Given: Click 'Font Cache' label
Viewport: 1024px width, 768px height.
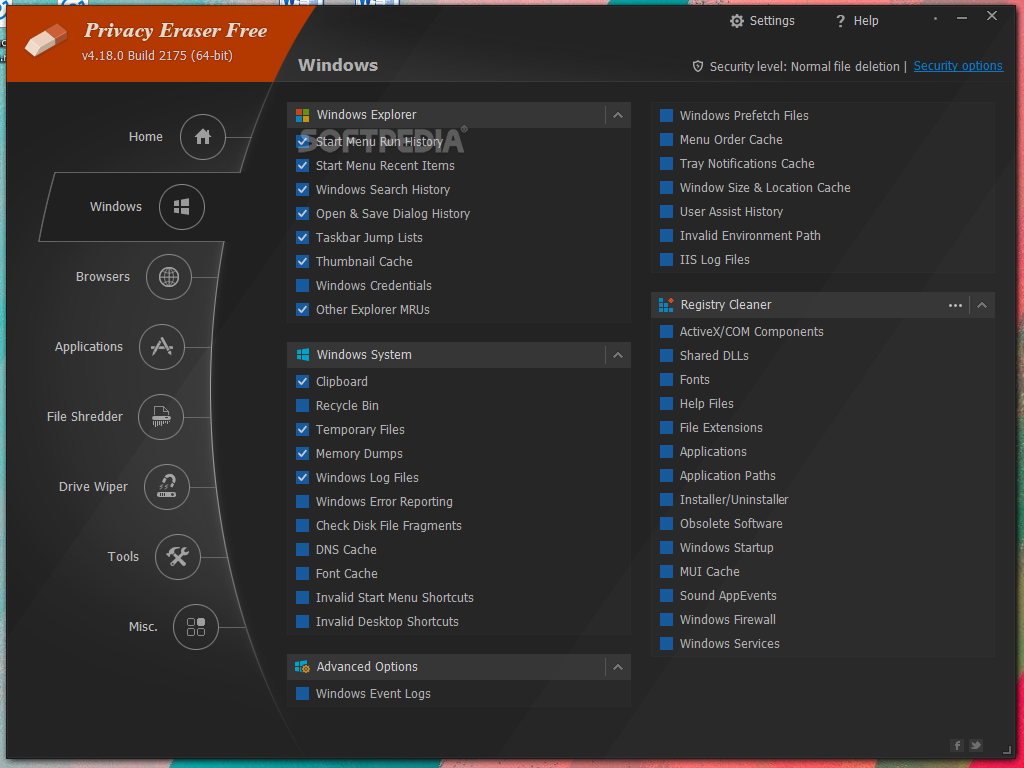Looking at the screenshot, I should click(347, 573).
